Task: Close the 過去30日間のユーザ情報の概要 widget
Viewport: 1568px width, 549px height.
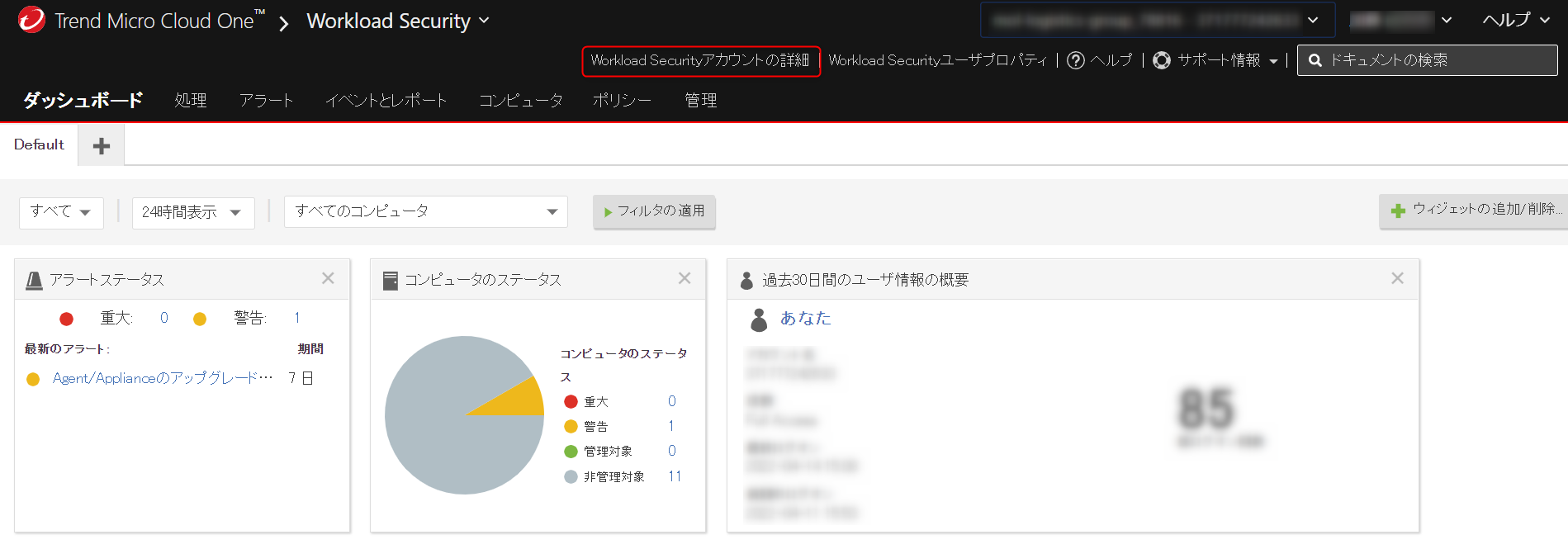Action: [x=1397, y=278]
